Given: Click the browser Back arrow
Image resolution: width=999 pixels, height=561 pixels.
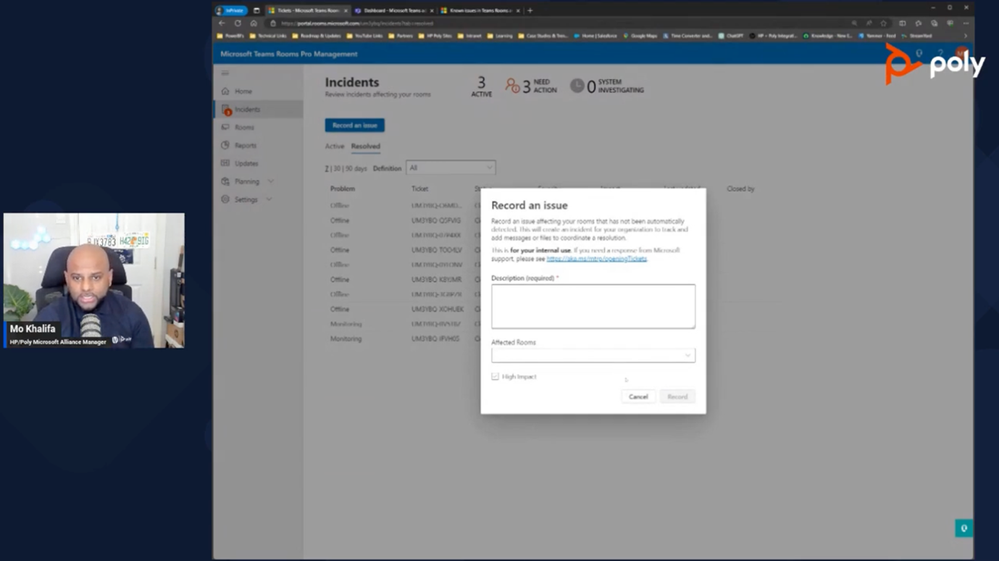Looking at the screenshot, I should tap(222, 23).
